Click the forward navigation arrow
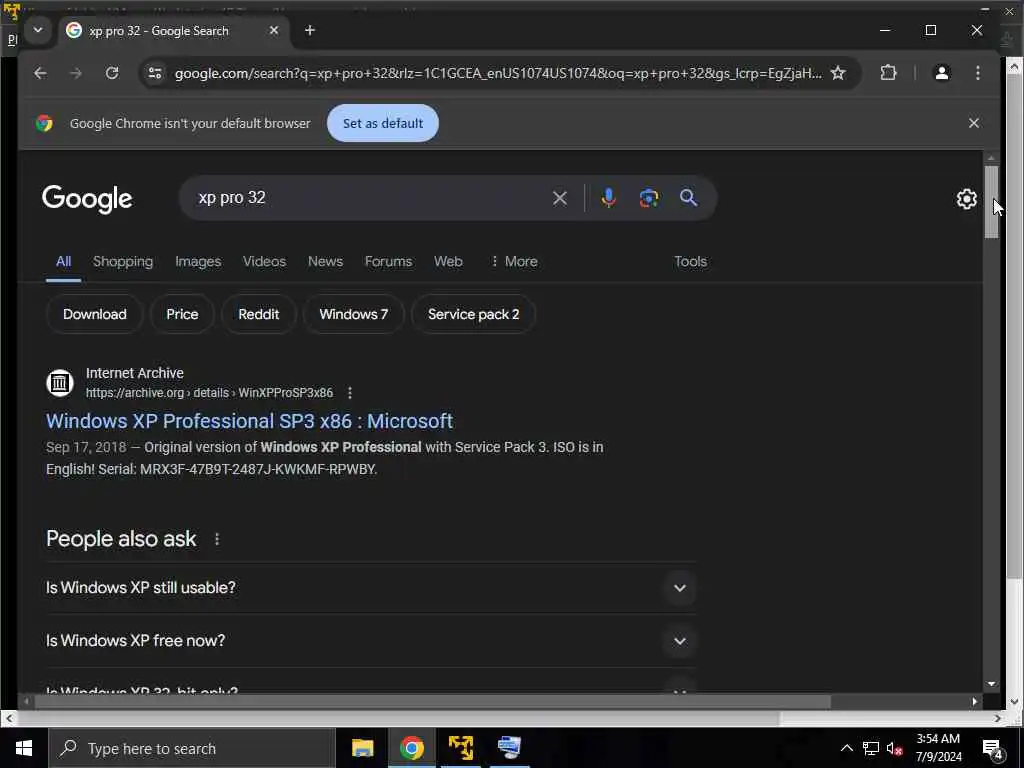The width and height of the screenshot is (1024, 768). click(76, 73)
